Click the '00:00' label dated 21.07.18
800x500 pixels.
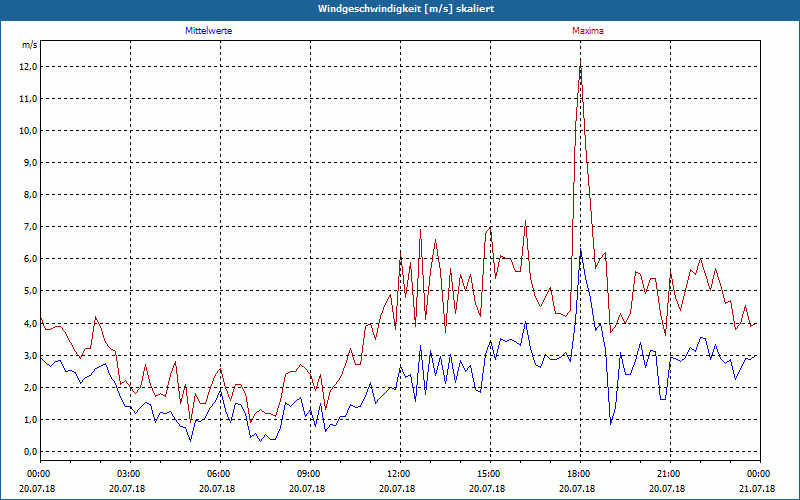(760, 474)
